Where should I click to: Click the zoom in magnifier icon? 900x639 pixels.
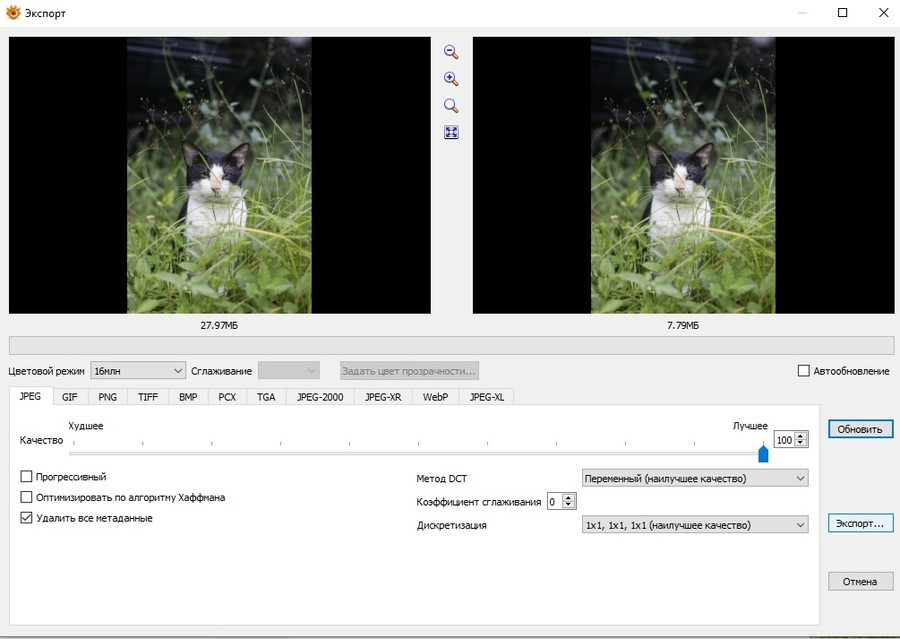(x=451, y=79)
